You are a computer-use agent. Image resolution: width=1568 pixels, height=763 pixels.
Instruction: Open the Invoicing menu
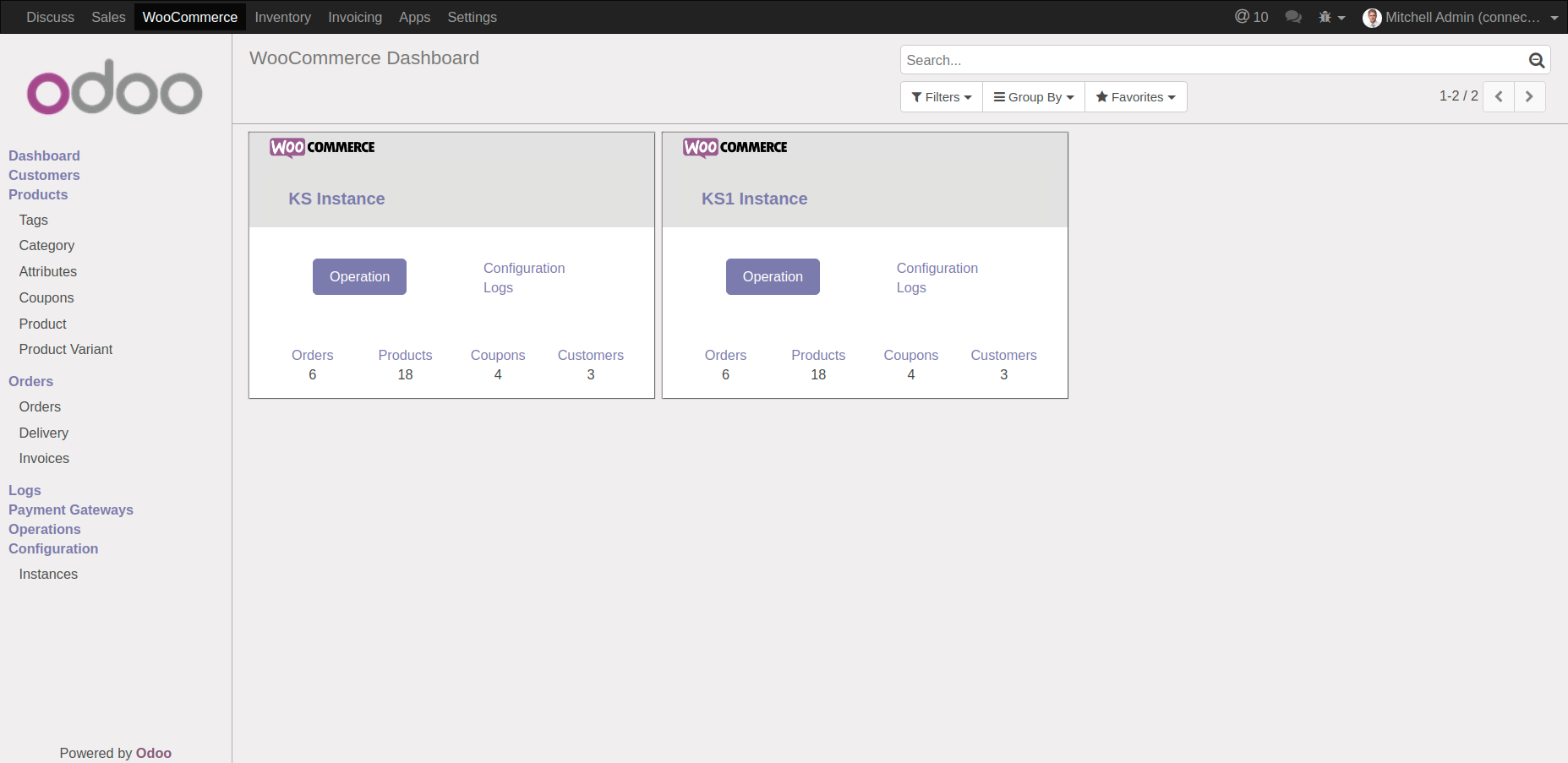[x=354, y=17]
